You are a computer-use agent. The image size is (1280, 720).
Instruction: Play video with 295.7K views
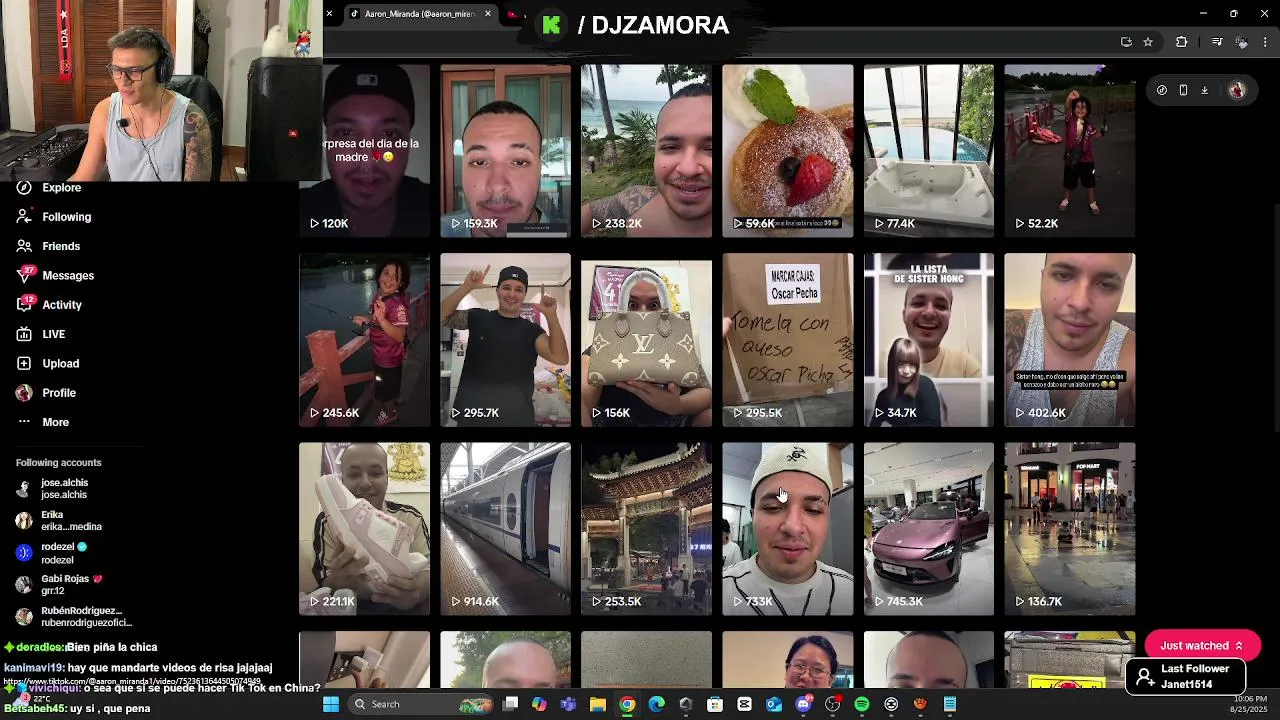click(505, 340)
